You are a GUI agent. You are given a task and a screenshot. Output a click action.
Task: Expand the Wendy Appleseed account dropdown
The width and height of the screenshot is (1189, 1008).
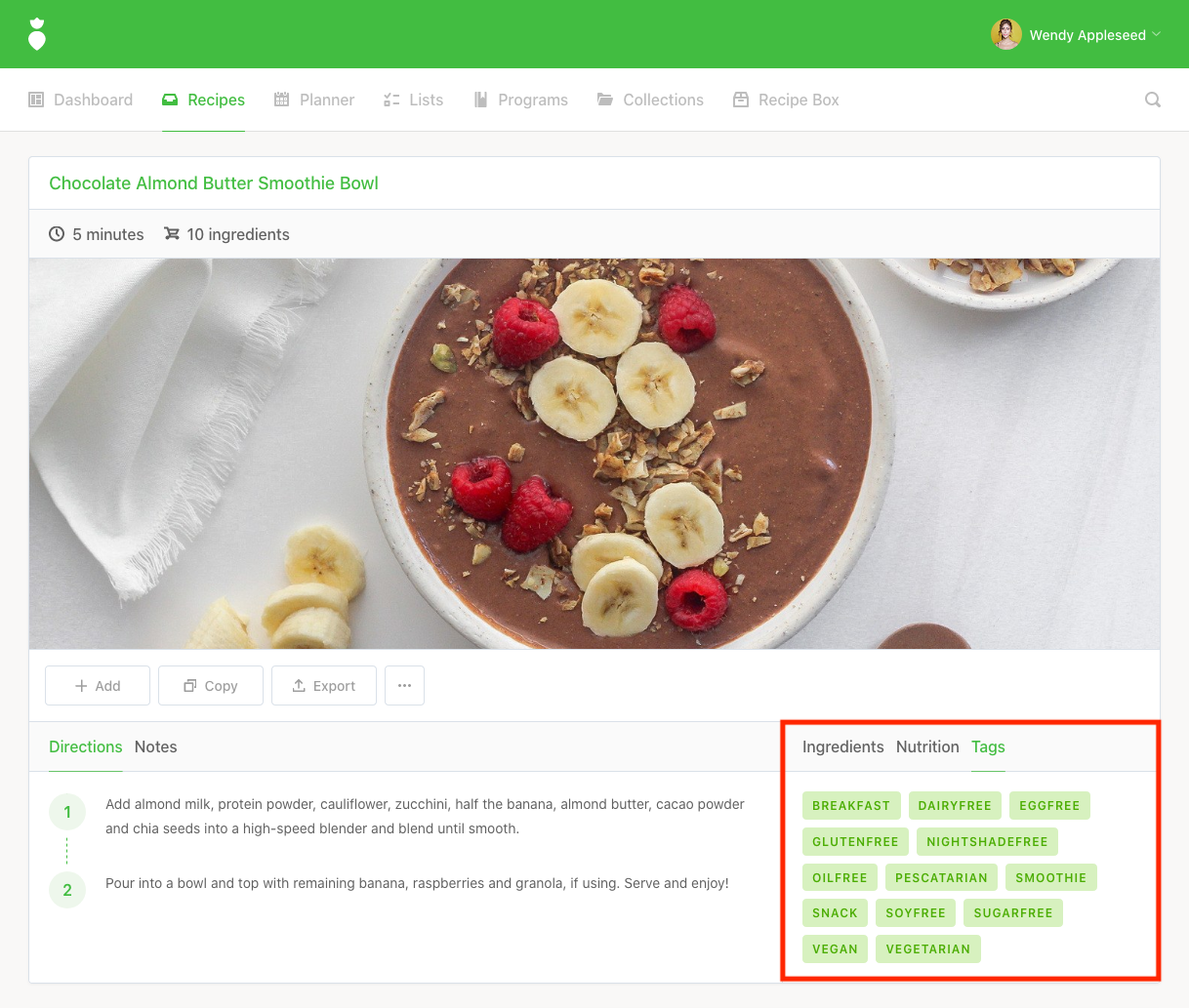coord(1156,34)
